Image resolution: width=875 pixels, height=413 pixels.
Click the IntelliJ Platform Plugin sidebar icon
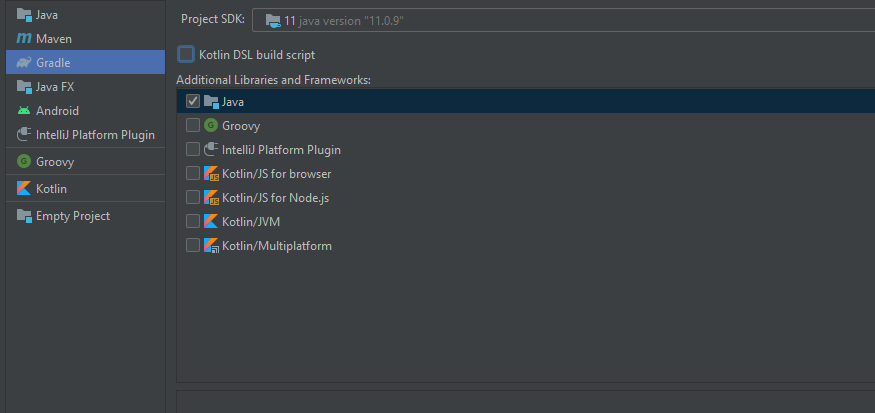click(x=24, y=135)
